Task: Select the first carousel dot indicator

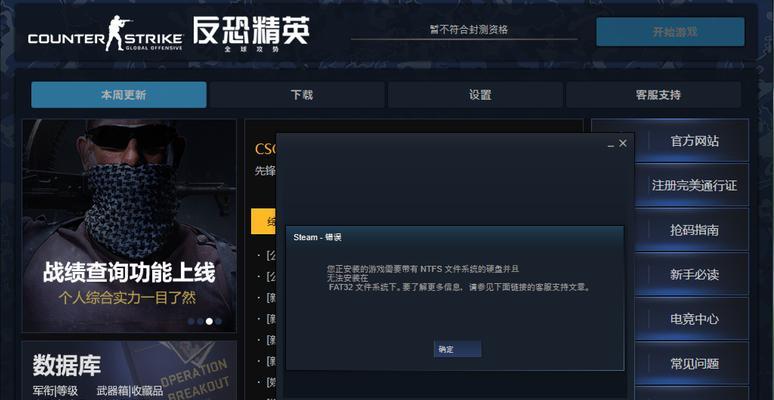Action: coord(191,321)
